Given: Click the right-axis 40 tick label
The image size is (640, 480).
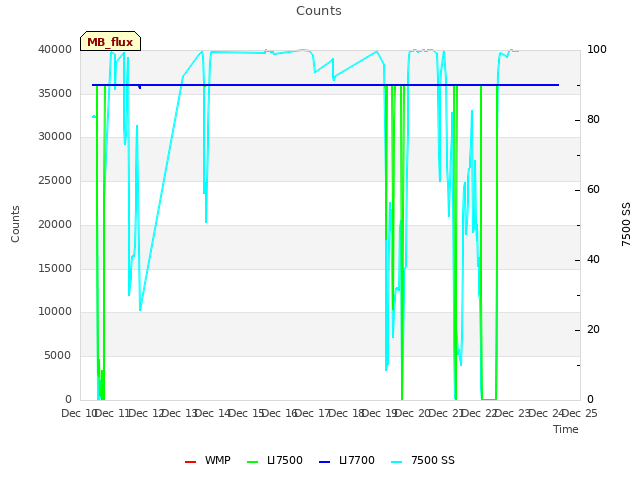Looking at the screenshot, I should pos(593,260).
